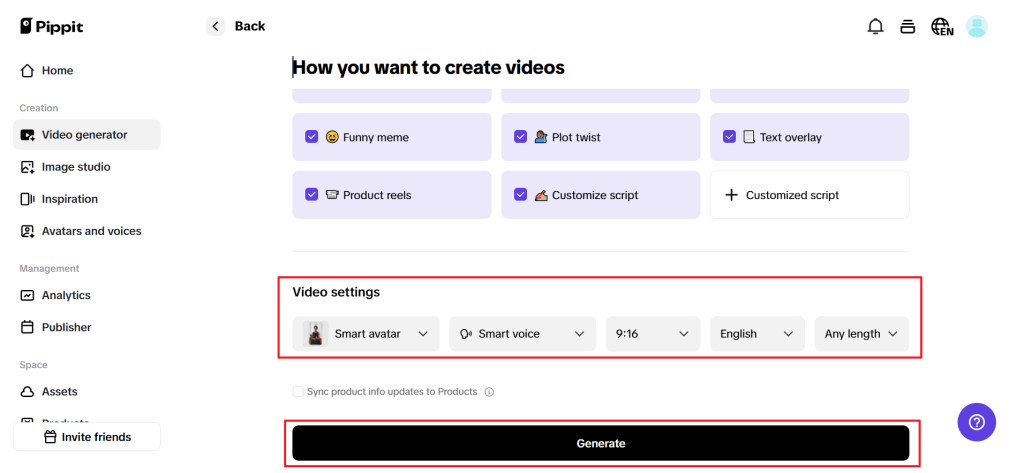Open the credits stack icon

908,27
